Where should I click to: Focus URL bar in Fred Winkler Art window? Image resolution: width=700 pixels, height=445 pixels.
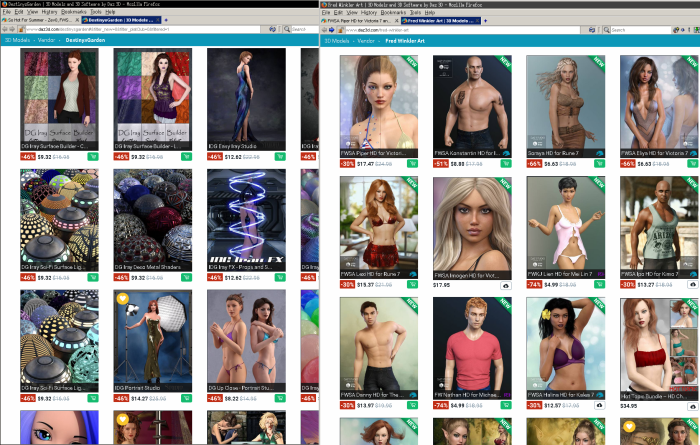[462, 30]
